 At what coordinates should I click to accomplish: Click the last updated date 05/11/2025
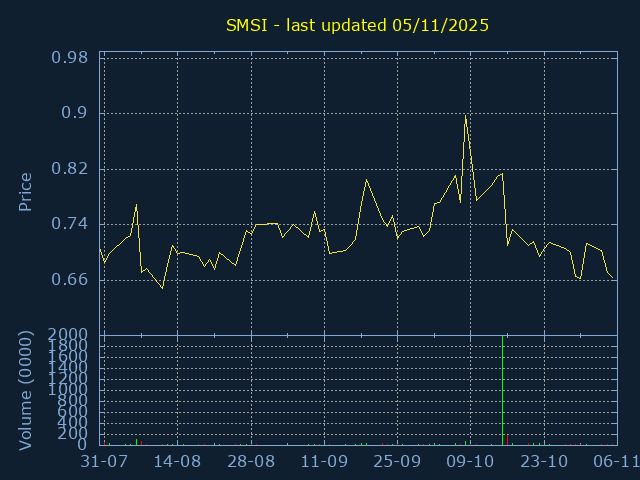point(440,25)
